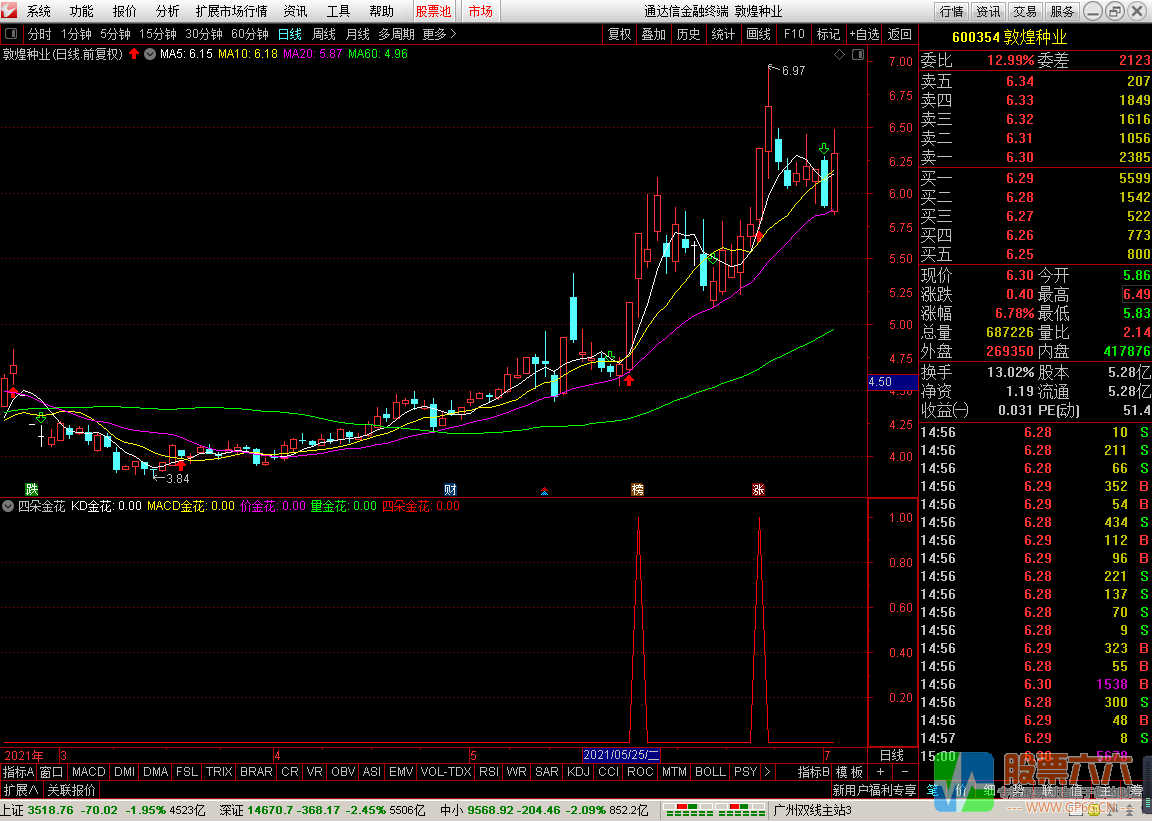The height and width of the screenshot is (822, 1152).
Task: Click the 统计 statistics button
Action: pyautogui.click(x=723, y=34)
